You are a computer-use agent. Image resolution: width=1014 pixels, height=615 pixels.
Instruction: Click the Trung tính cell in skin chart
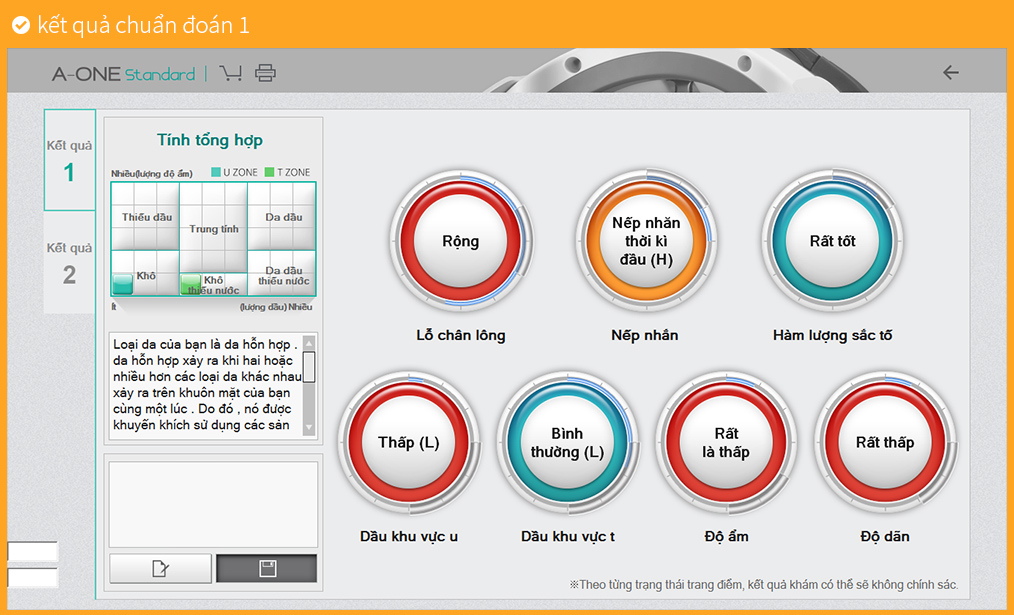point(214,229)
